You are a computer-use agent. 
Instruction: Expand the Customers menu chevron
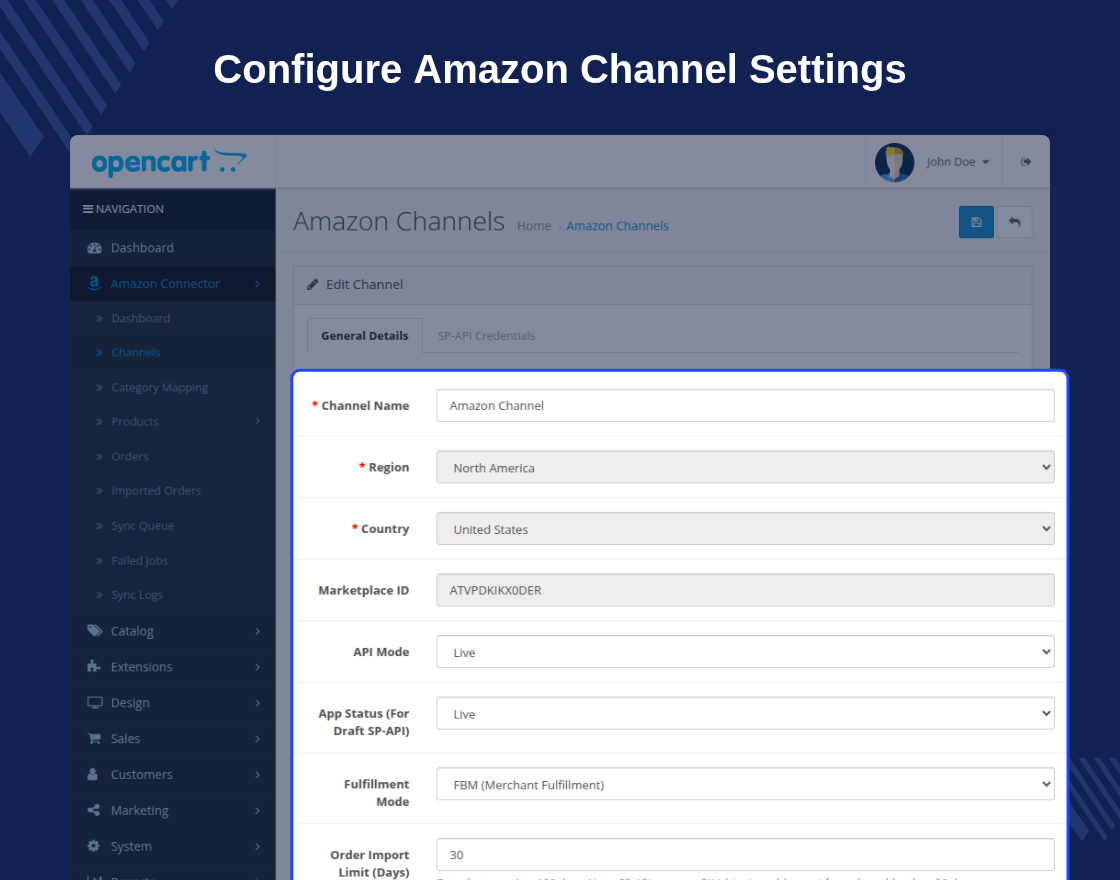(257, 774)
